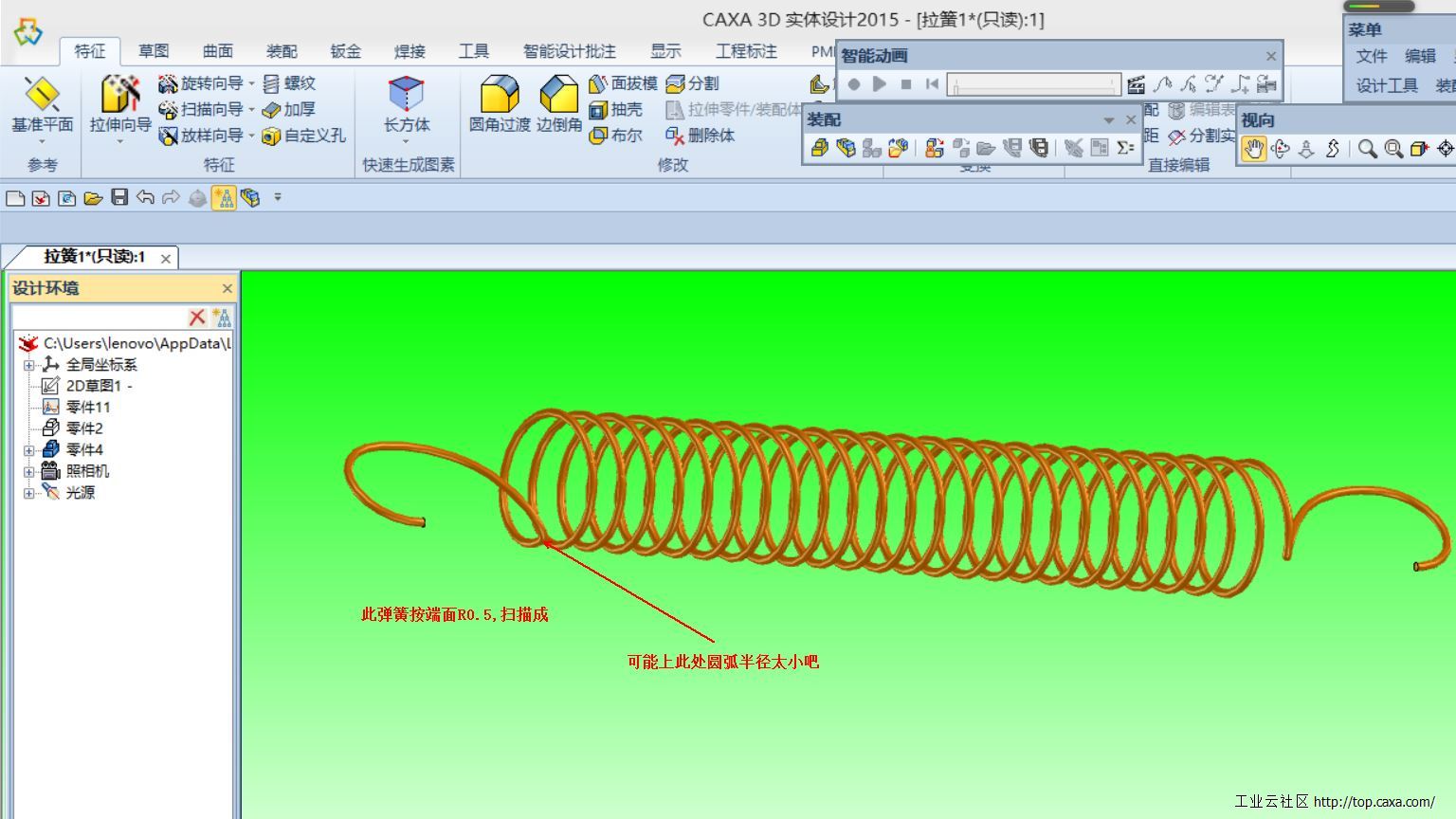The image size is (1456, 819).
Task: Click the clapperboard icon in 智能动画 toolbar
Action: (1136, 84)
